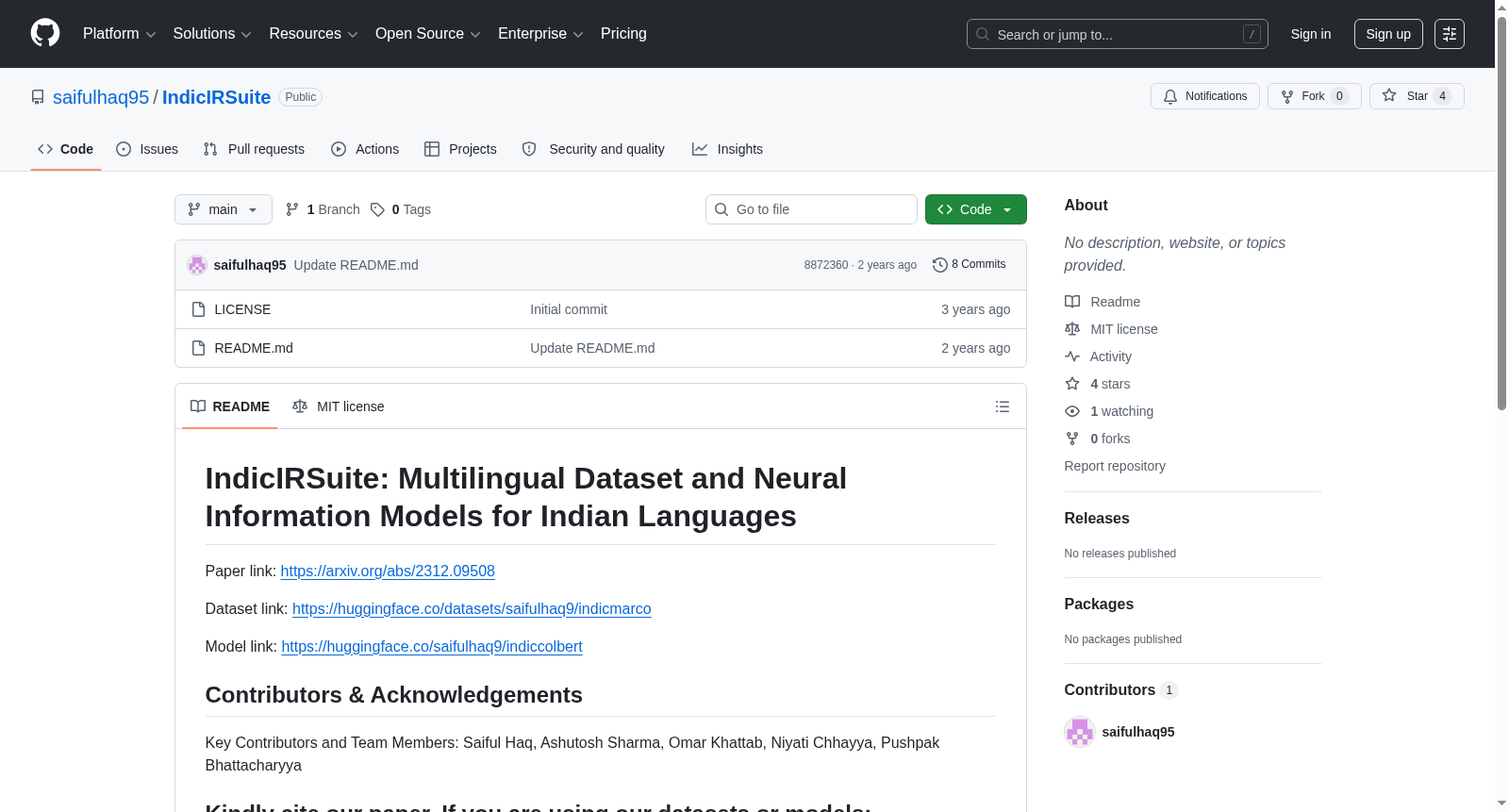Click the Activity pulse icon in About
The image size is (1509, 812).
[x=1072, y=356]
